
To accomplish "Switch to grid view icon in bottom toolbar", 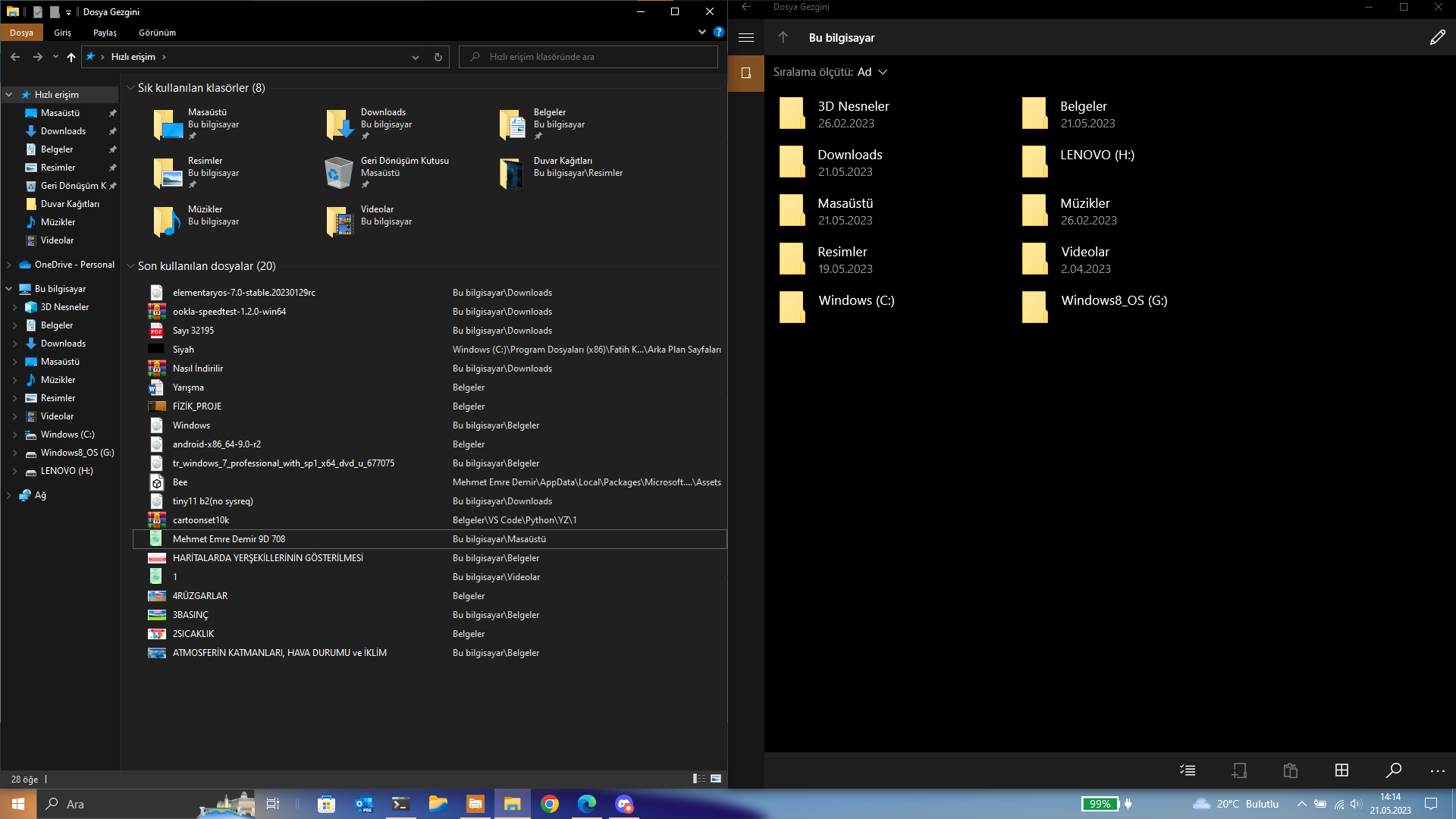I will tap(1341, 770).
